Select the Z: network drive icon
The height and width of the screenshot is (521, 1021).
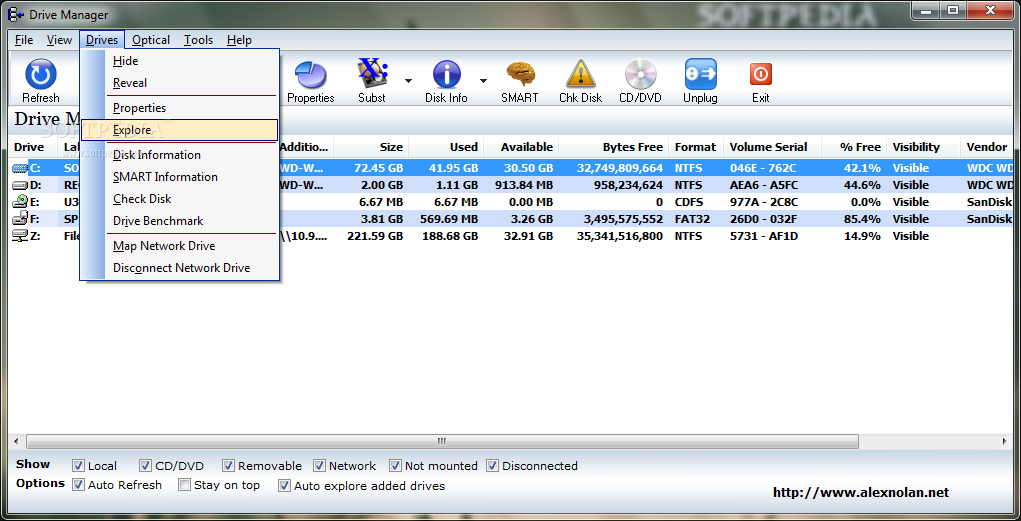coord(20,236)
